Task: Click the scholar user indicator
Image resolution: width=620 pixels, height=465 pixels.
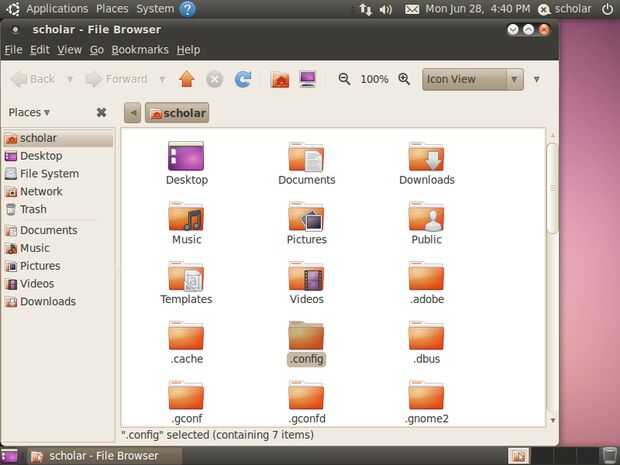Action: [x=565, y=9]
